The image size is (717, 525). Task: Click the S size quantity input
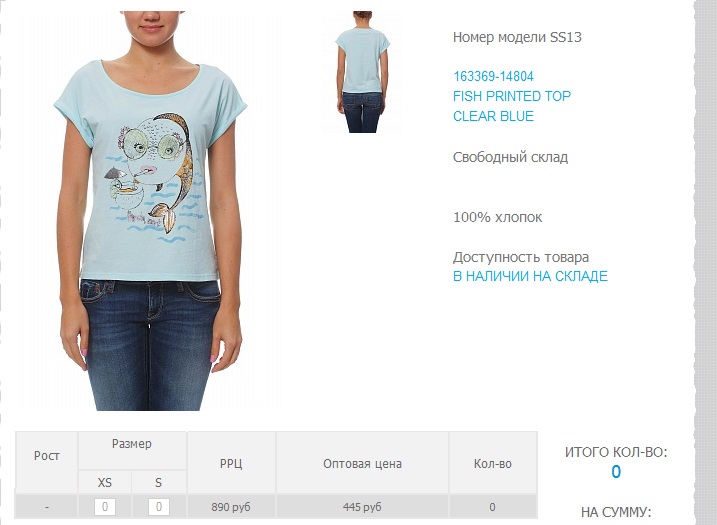click(159, 507)
